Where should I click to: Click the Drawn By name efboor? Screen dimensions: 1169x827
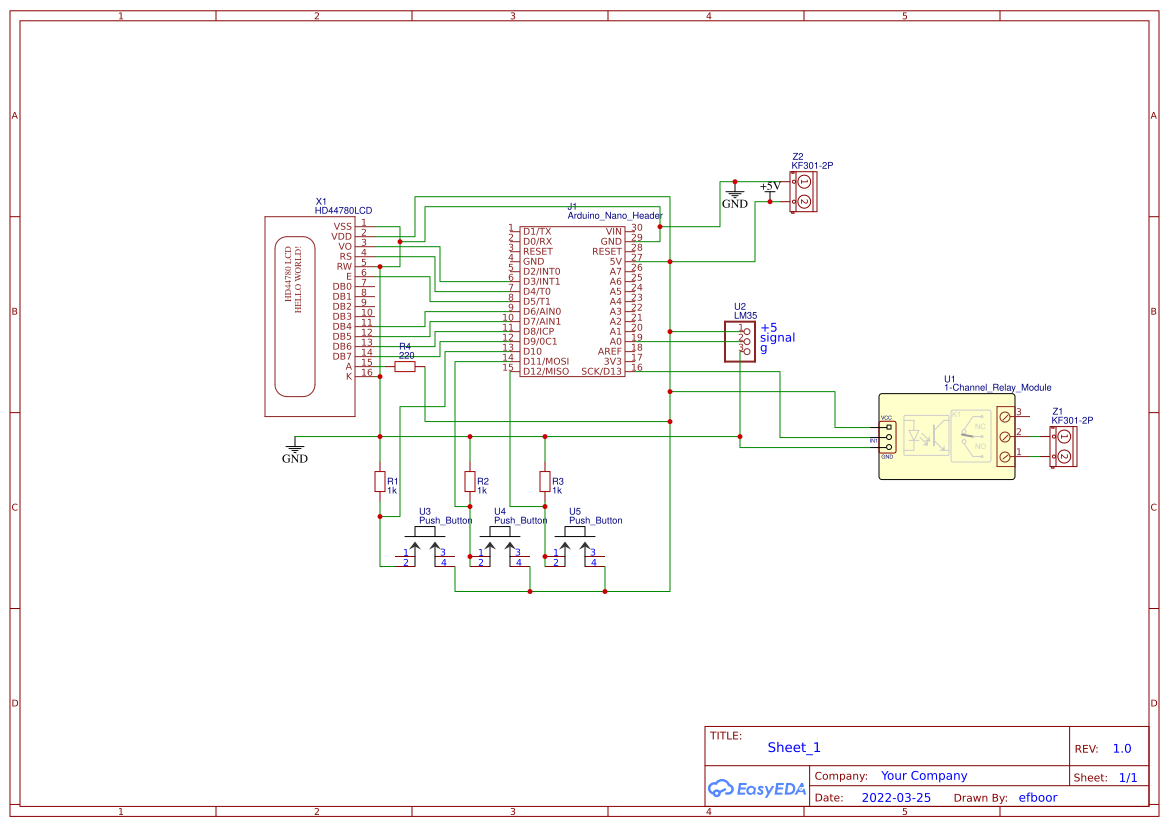pos(1037,797)
